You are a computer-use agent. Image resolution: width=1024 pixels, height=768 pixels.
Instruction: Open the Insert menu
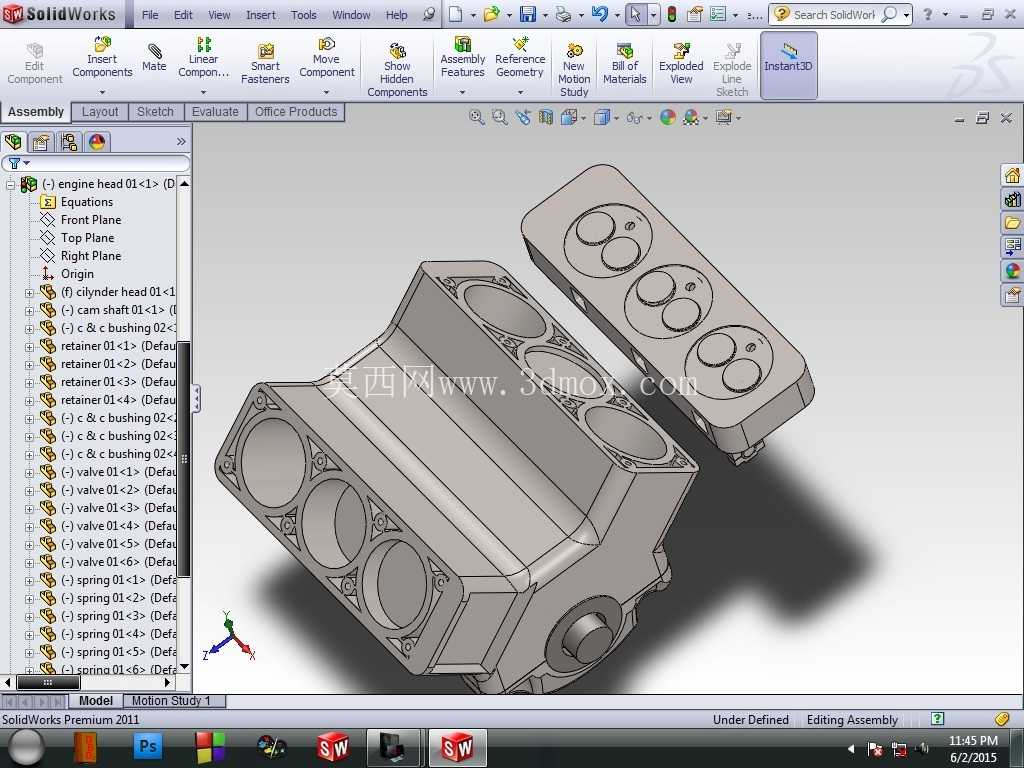pyautogui.click(x=261, y=14)
